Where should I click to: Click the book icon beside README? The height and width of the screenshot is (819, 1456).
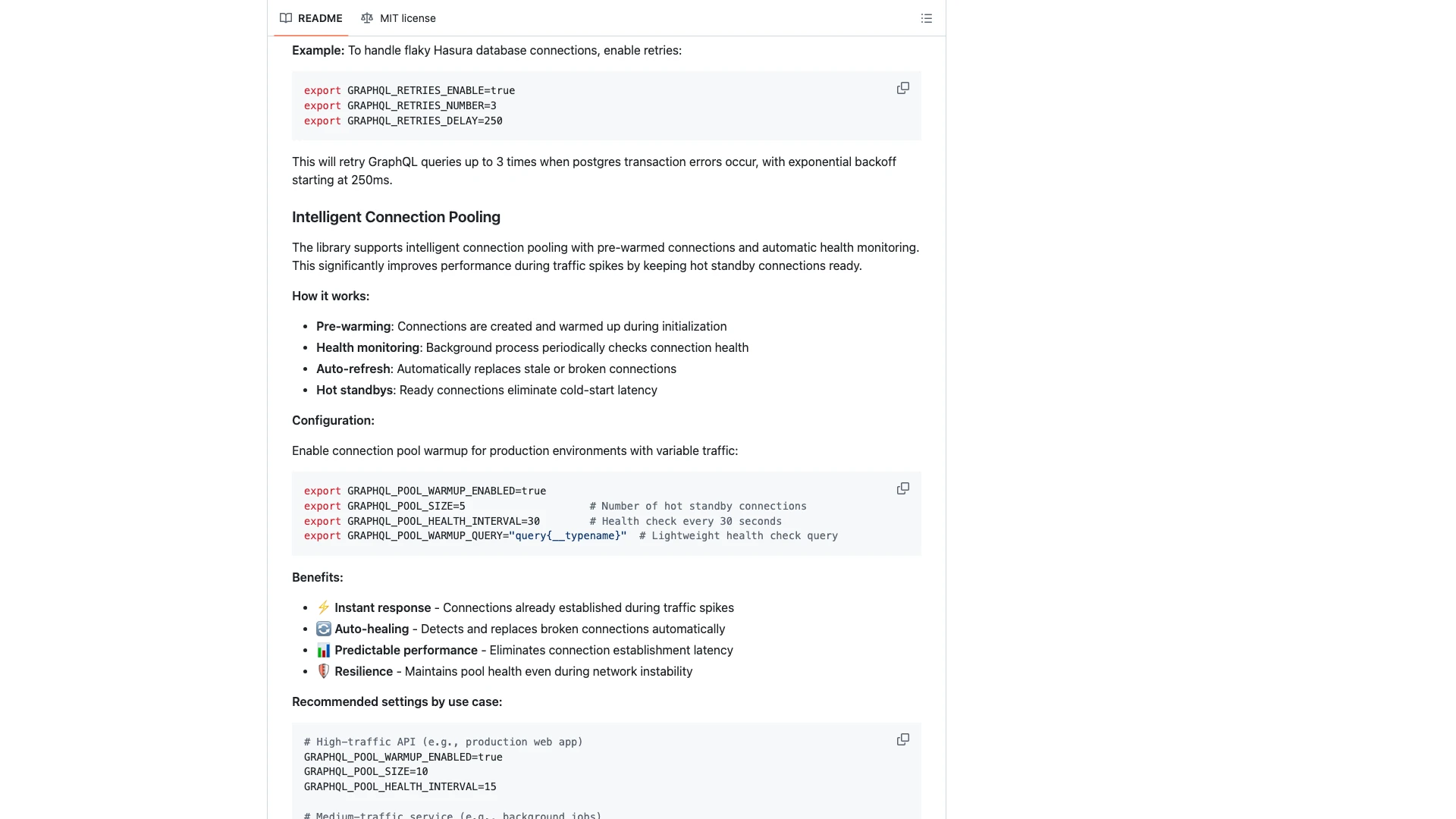pos(286,18)
